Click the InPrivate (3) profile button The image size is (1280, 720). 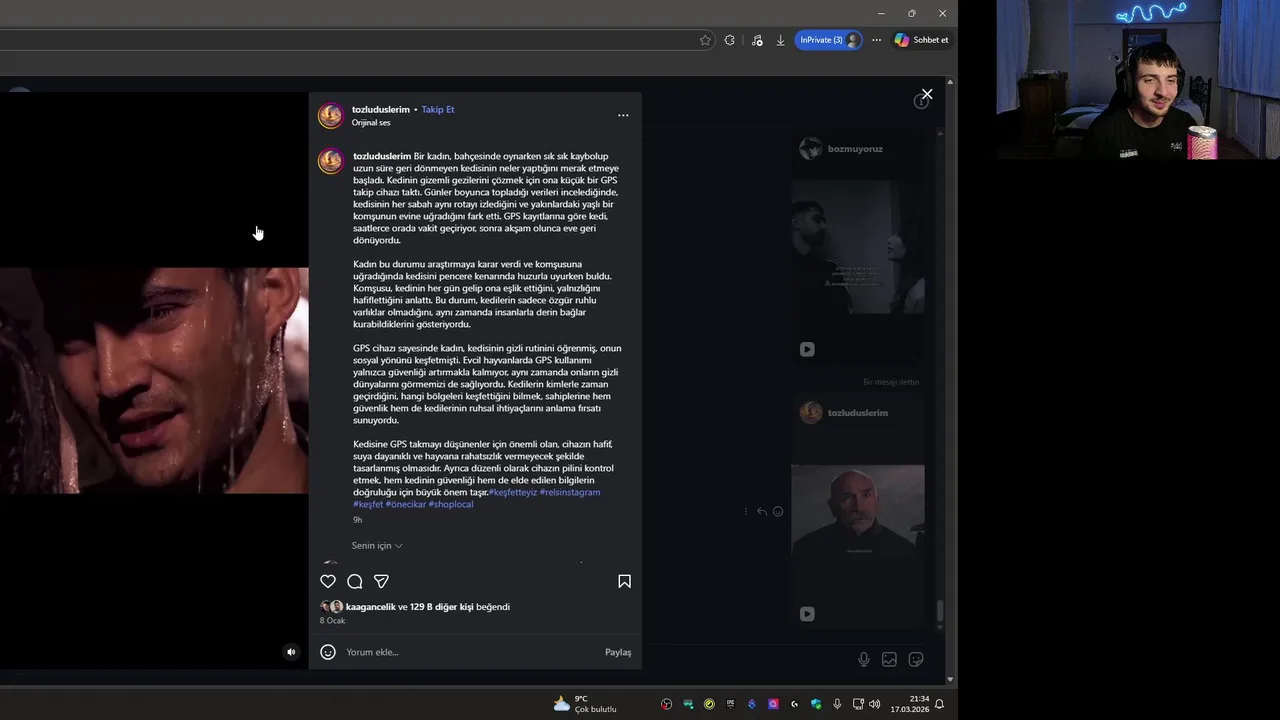coord(829,40)
